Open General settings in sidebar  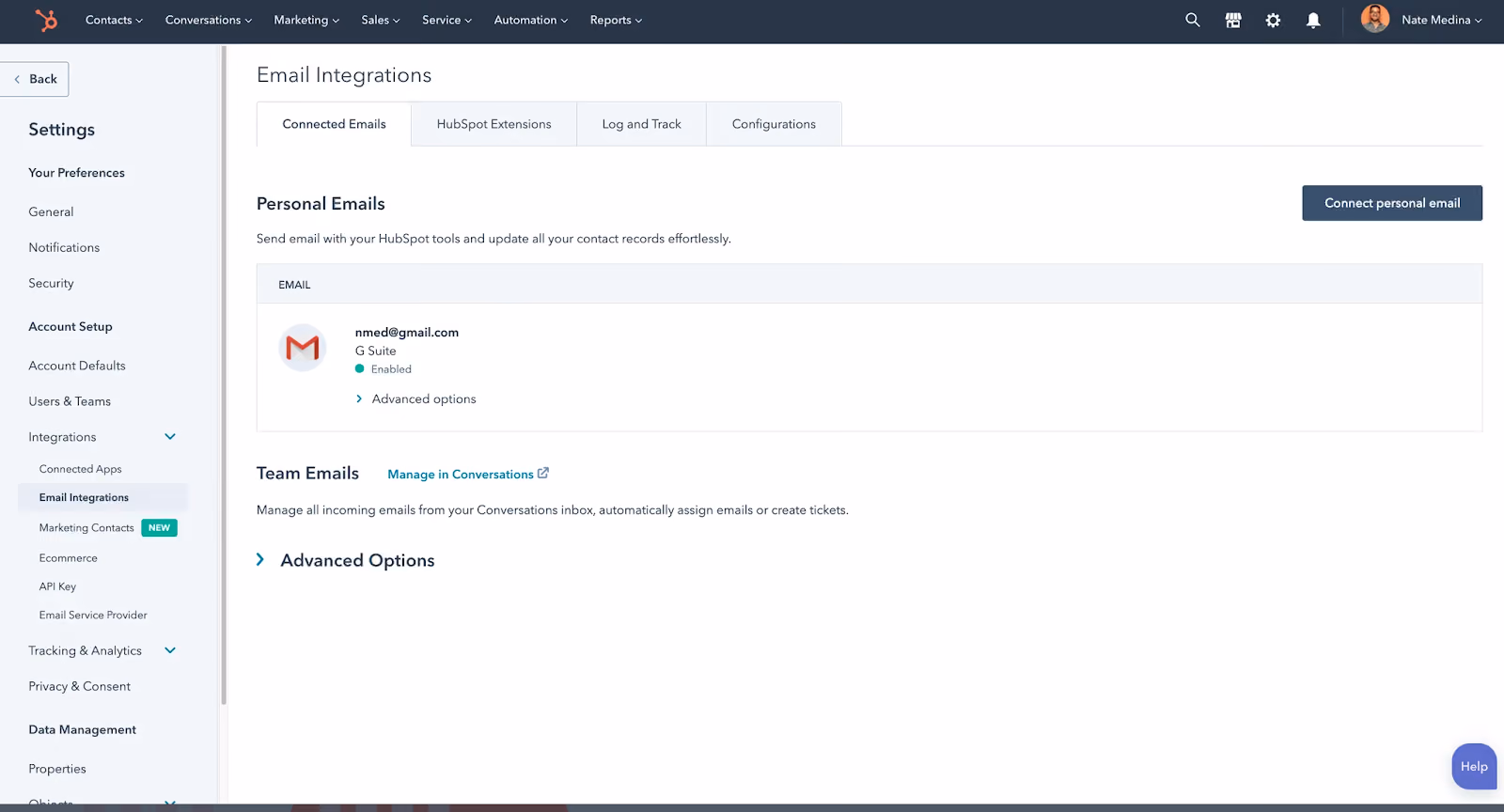(51, 212)
